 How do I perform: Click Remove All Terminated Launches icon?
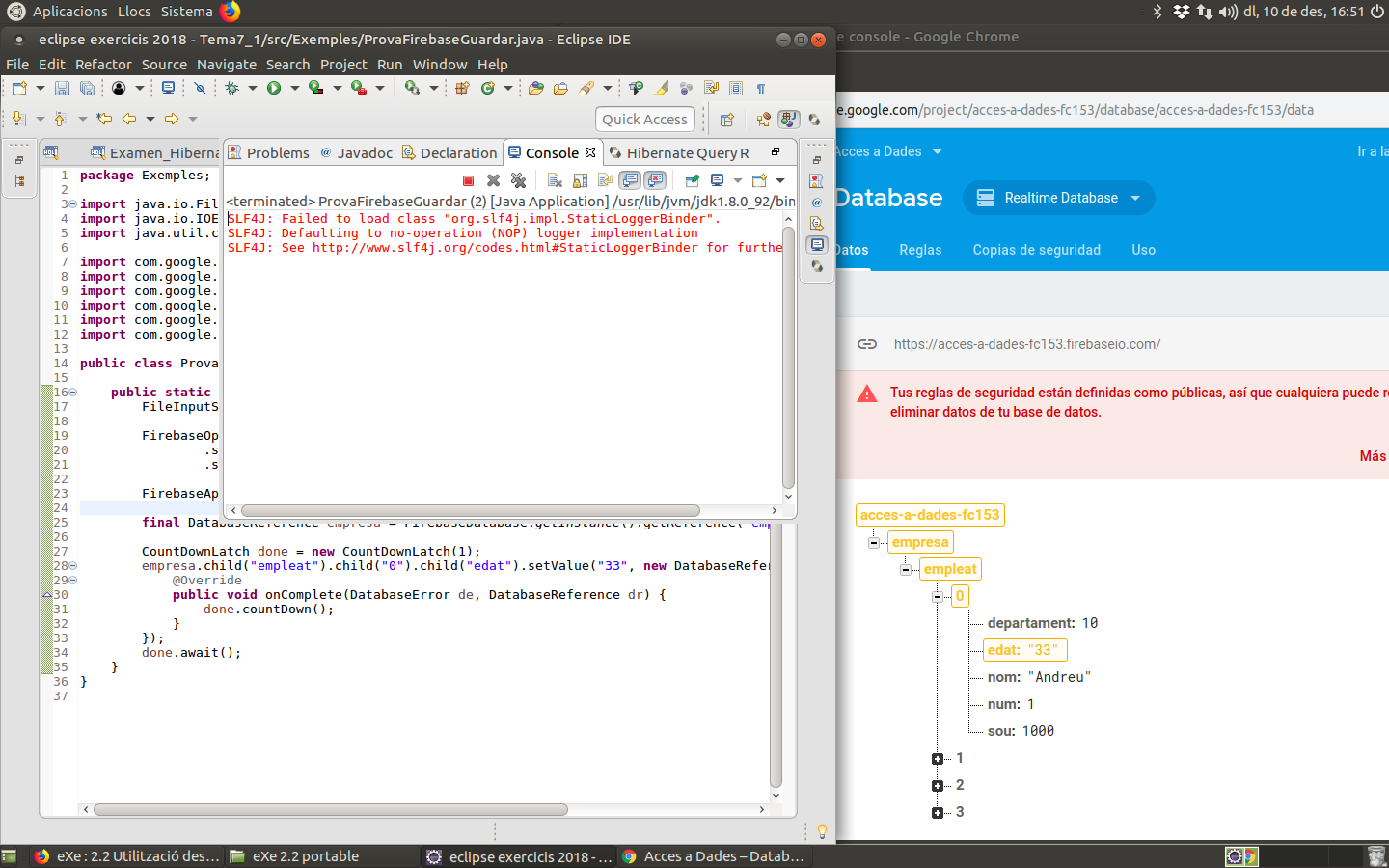click(x=518, y=180)
